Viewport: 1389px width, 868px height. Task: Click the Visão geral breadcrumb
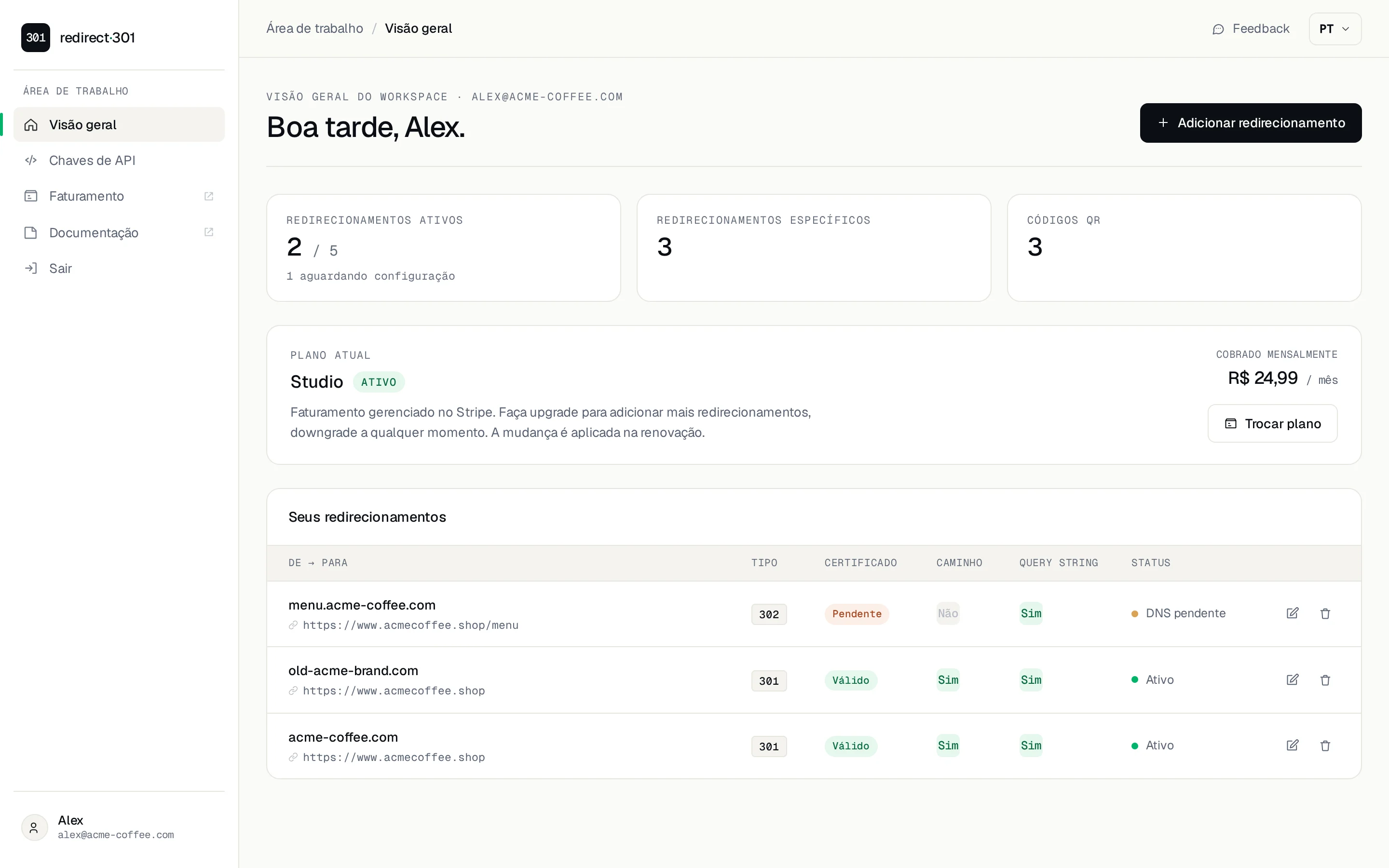coord(419,28)
